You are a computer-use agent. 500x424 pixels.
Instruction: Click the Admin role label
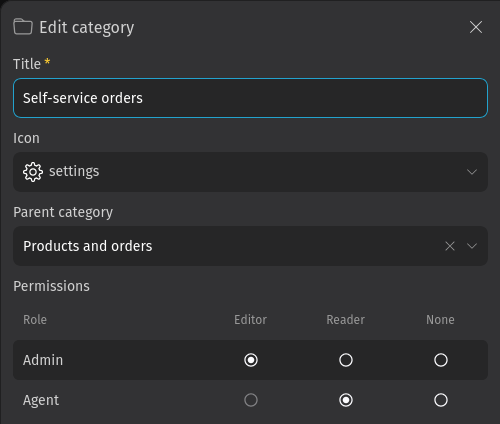click(43, 360)
